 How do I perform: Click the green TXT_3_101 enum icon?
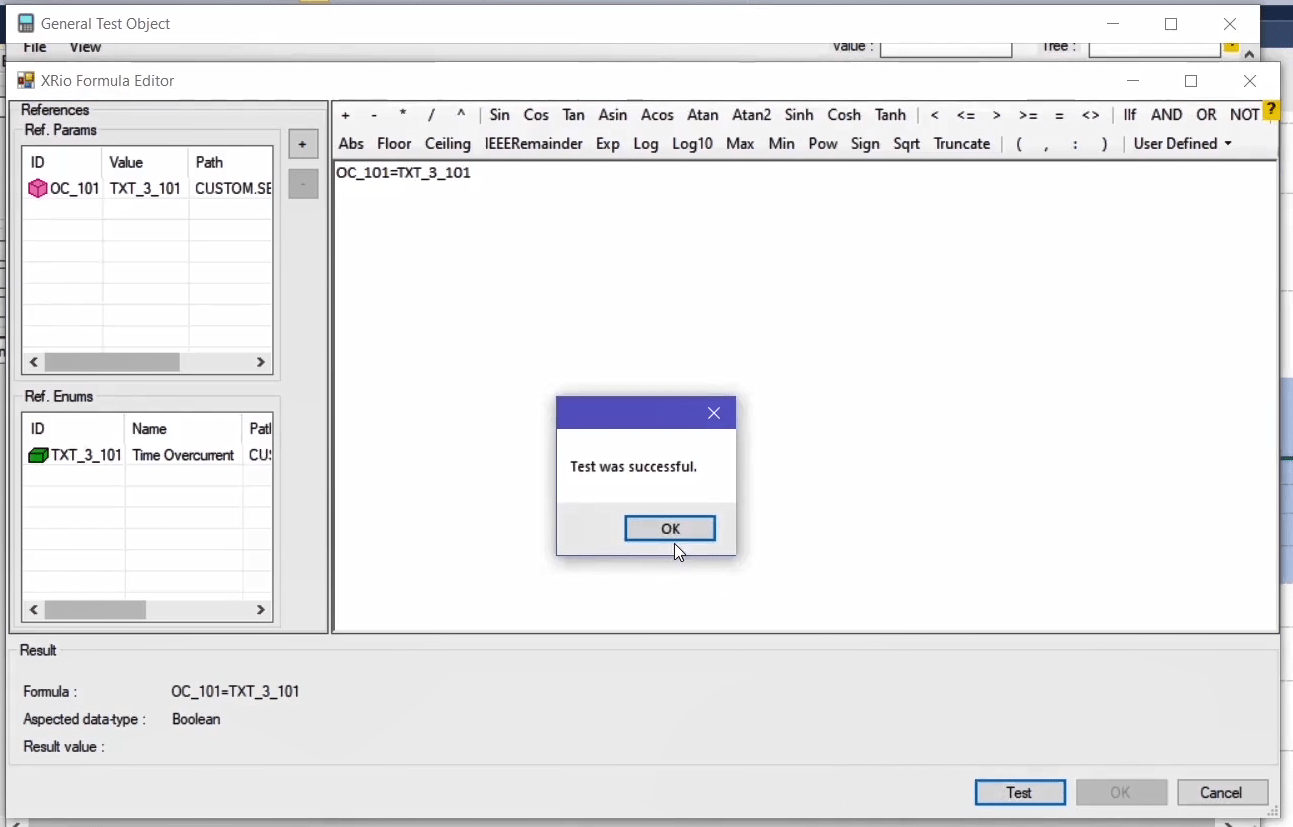38,455
